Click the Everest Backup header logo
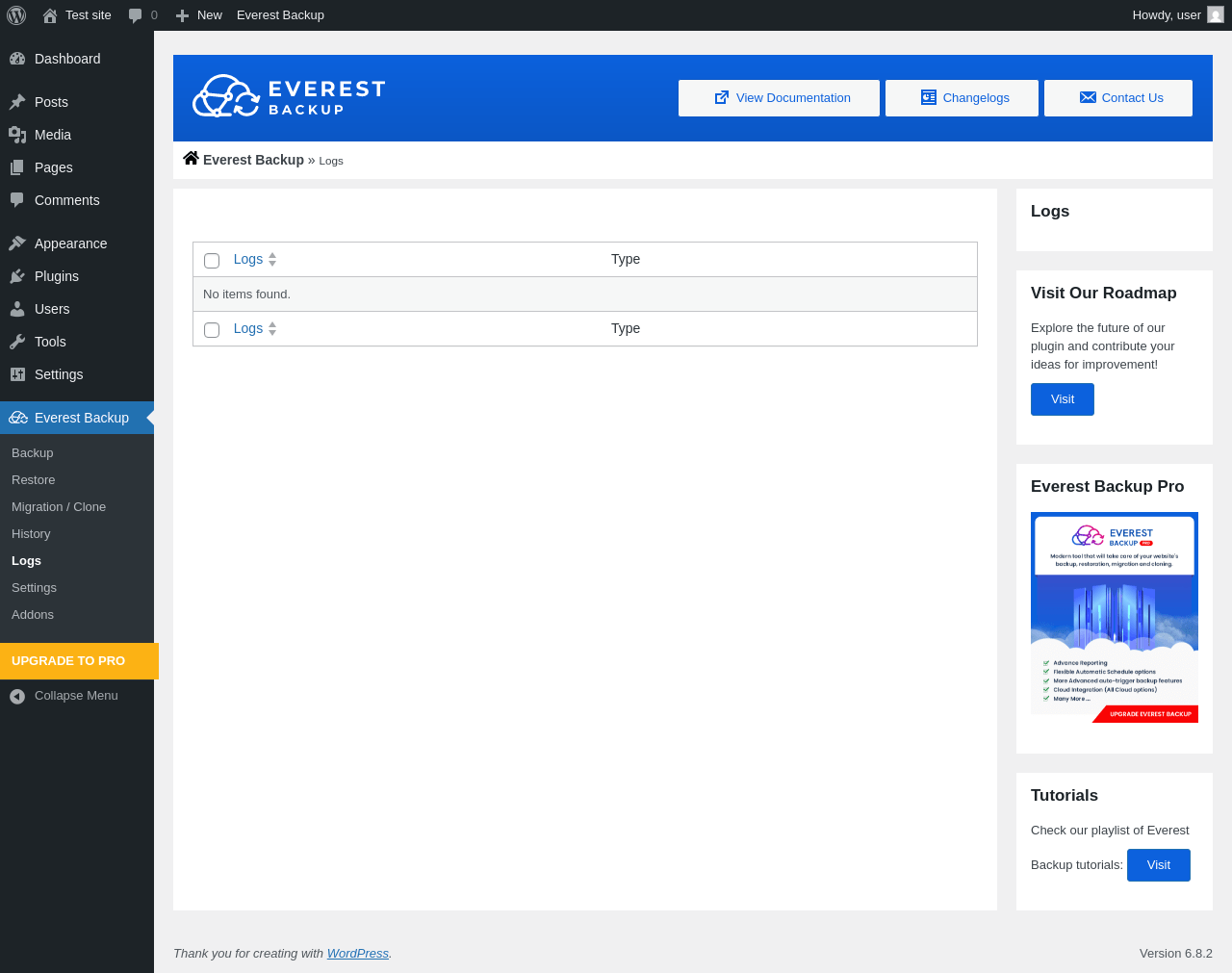The width and height of the screenshot is (1232, 973). [289, 97]
